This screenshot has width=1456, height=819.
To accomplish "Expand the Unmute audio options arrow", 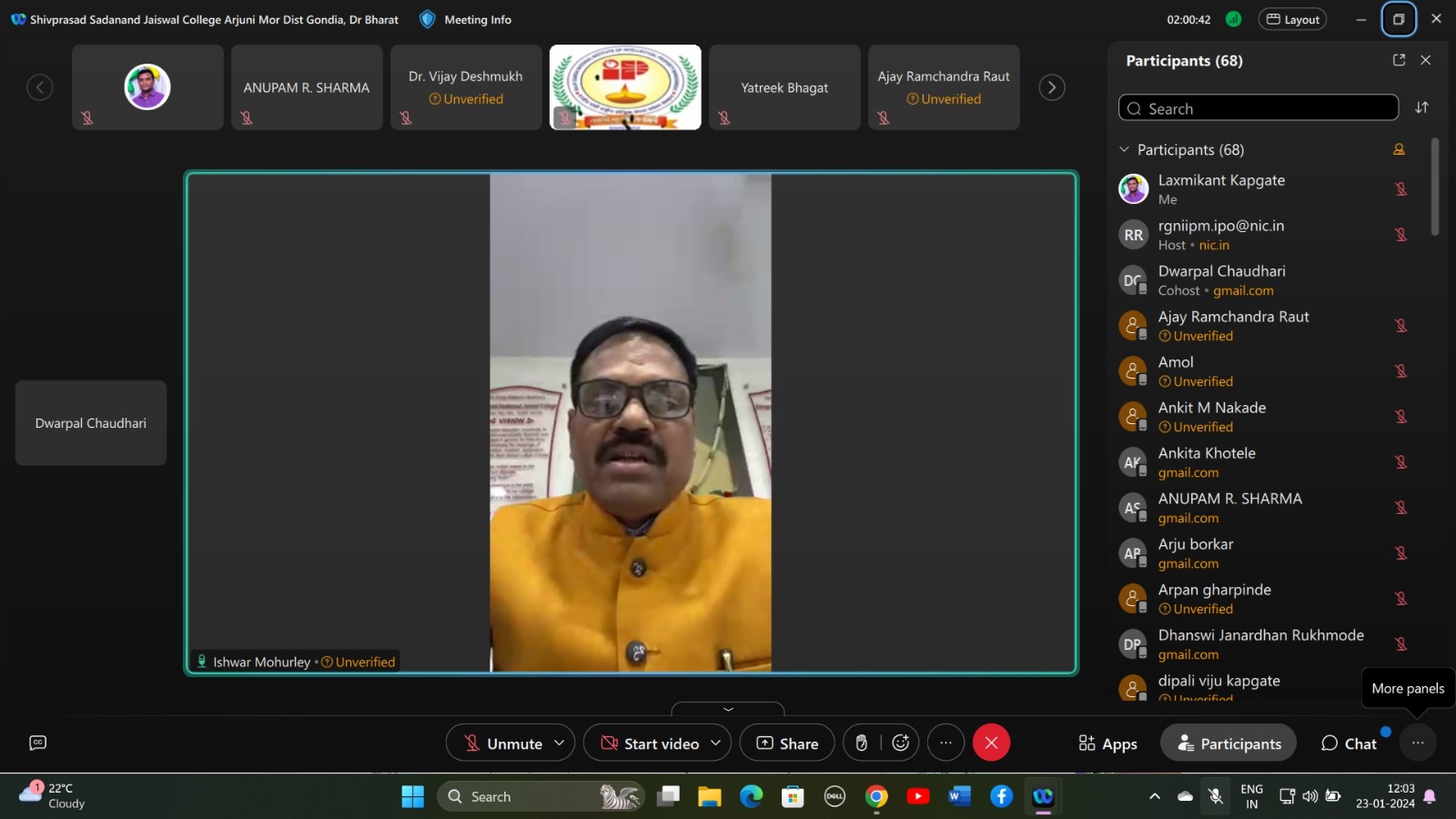I will tap(560, 743).
